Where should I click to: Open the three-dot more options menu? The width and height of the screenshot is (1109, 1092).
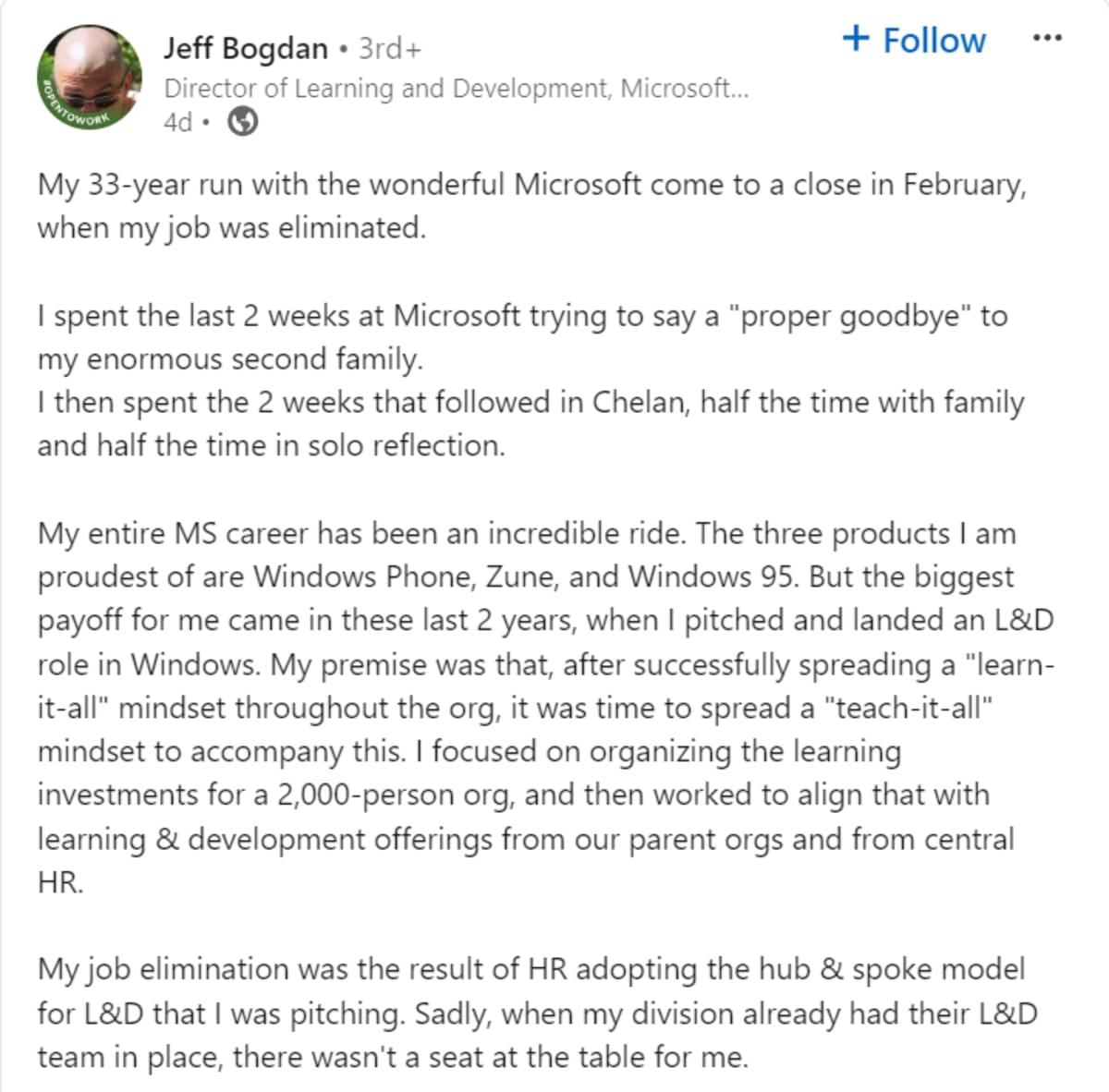pyautogui.click(x=1046, y=38)
